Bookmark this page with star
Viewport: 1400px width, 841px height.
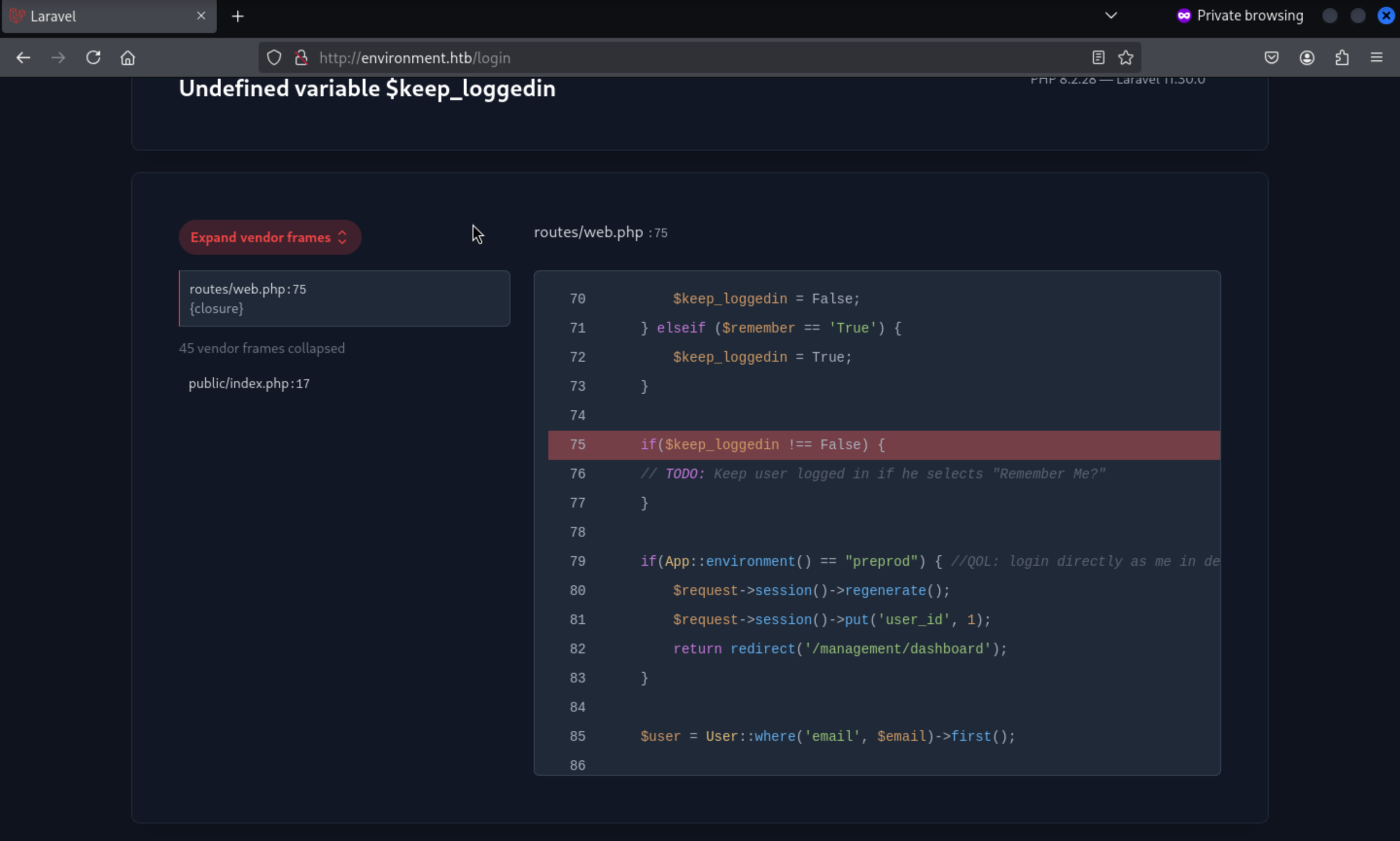point(1126,58)
